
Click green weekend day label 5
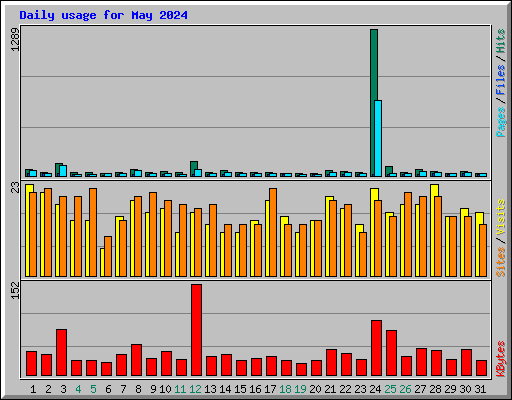(93, 389)
